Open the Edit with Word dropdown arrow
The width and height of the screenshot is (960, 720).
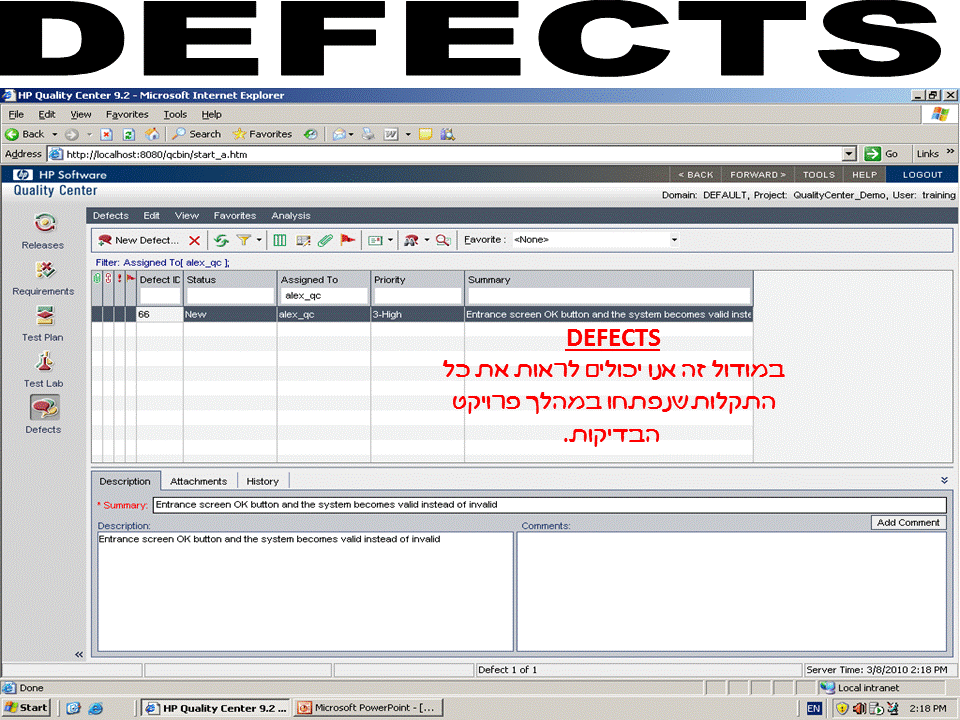click(x=408, y=134)
